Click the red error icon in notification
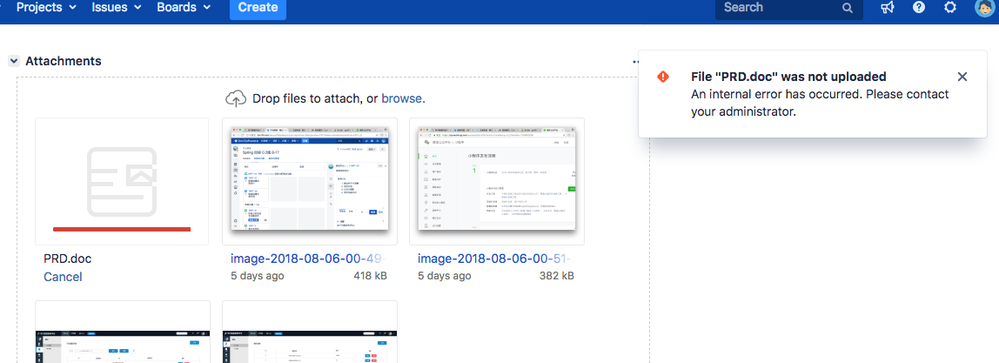Viewport: 999px width, 363px height. (663, 76)
